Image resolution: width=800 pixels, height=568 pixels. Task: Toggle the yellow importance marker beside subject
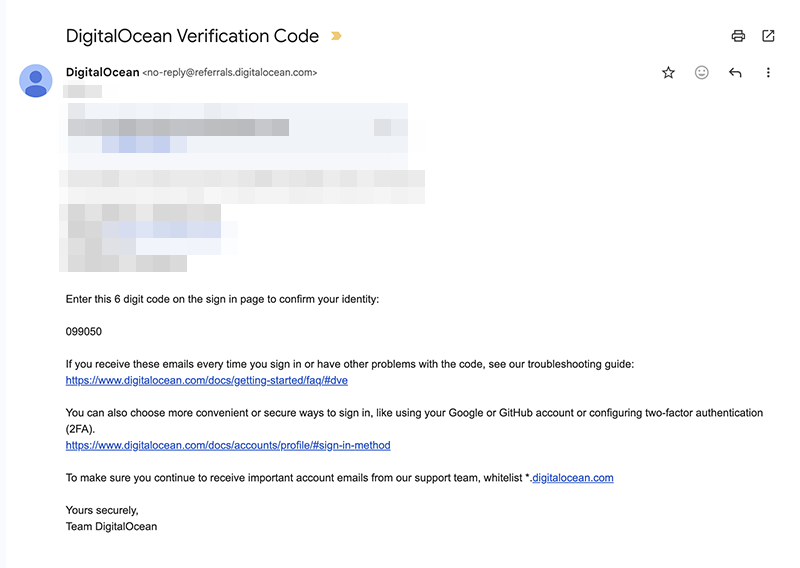[336, 37]
